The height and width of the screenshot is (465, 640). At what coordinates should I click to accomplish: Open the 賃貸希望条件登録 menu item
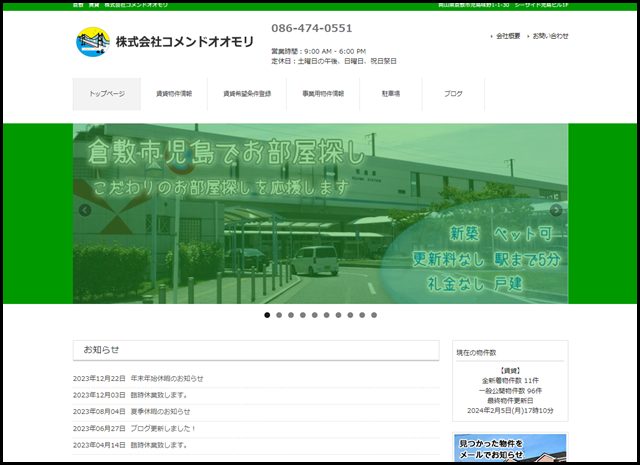tap(247, 94)
